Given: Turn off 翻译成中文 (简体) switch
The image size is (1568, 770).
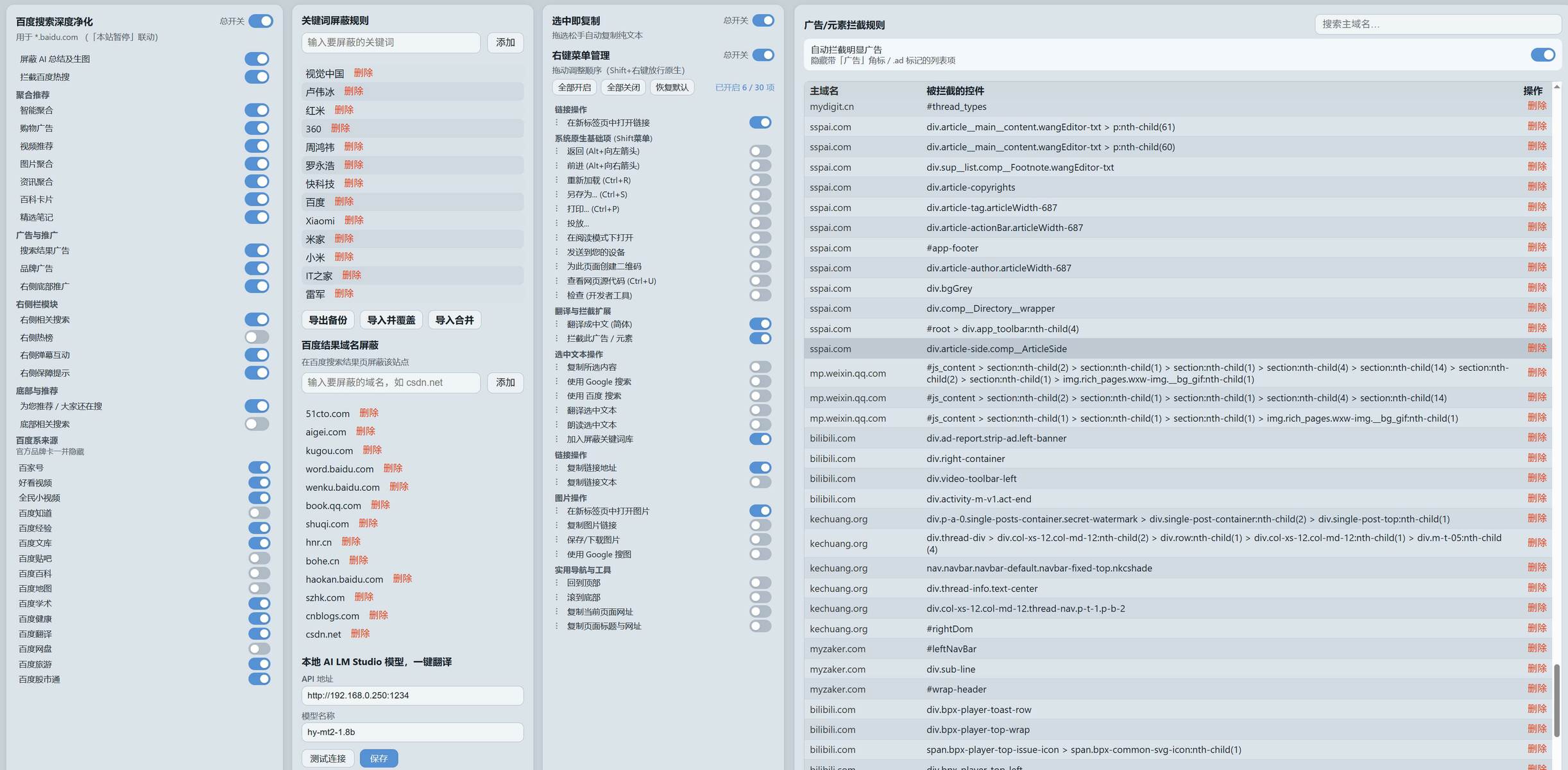Looking at the screenshot, I should click(760, 324).
